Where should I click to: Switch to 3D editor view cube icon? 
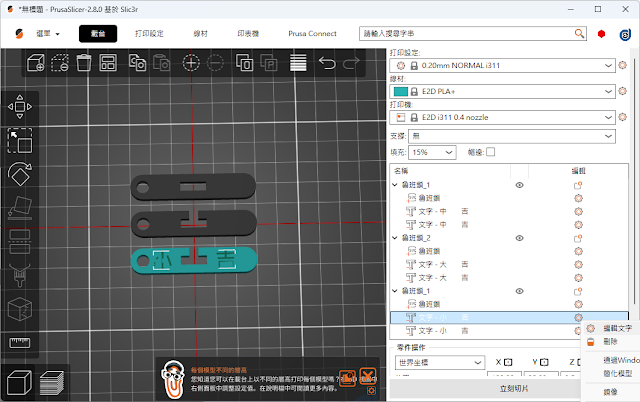tap(20, 382)
